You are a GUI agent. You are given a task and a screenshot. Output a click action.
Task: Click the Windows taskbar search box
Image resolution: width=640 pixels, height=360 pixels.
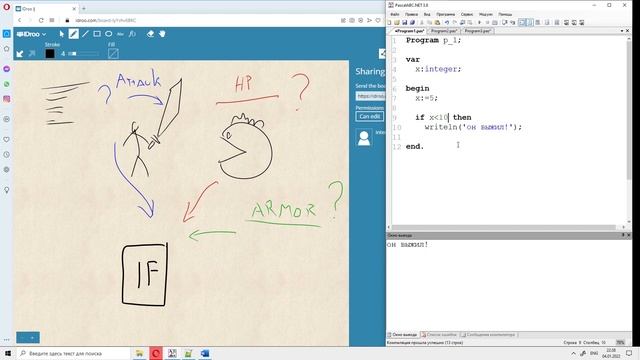(x=73, y=353)
